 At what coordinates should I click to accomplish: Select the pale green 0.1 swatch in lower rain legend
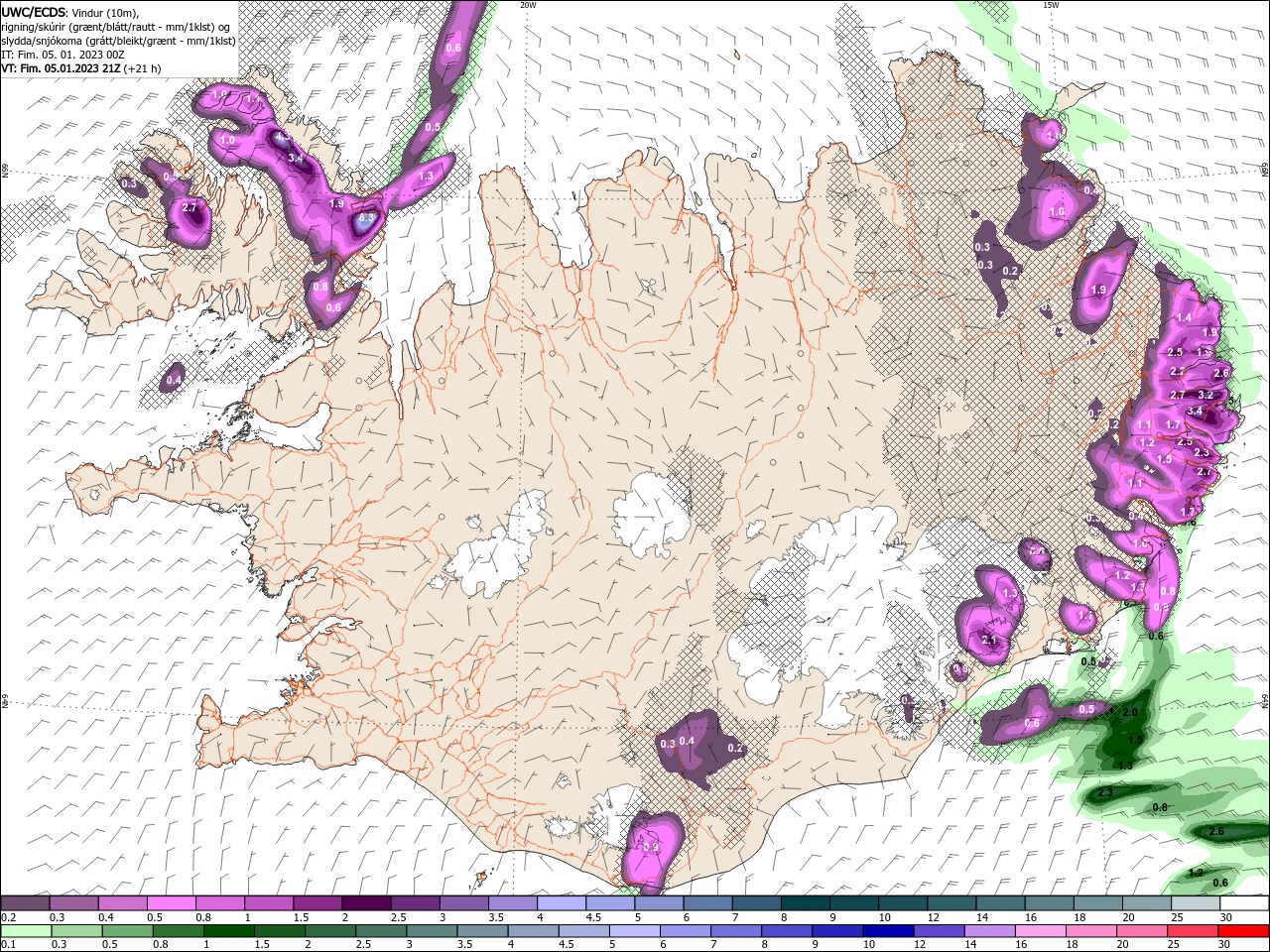pyautogui.click(x=26, y=931)
